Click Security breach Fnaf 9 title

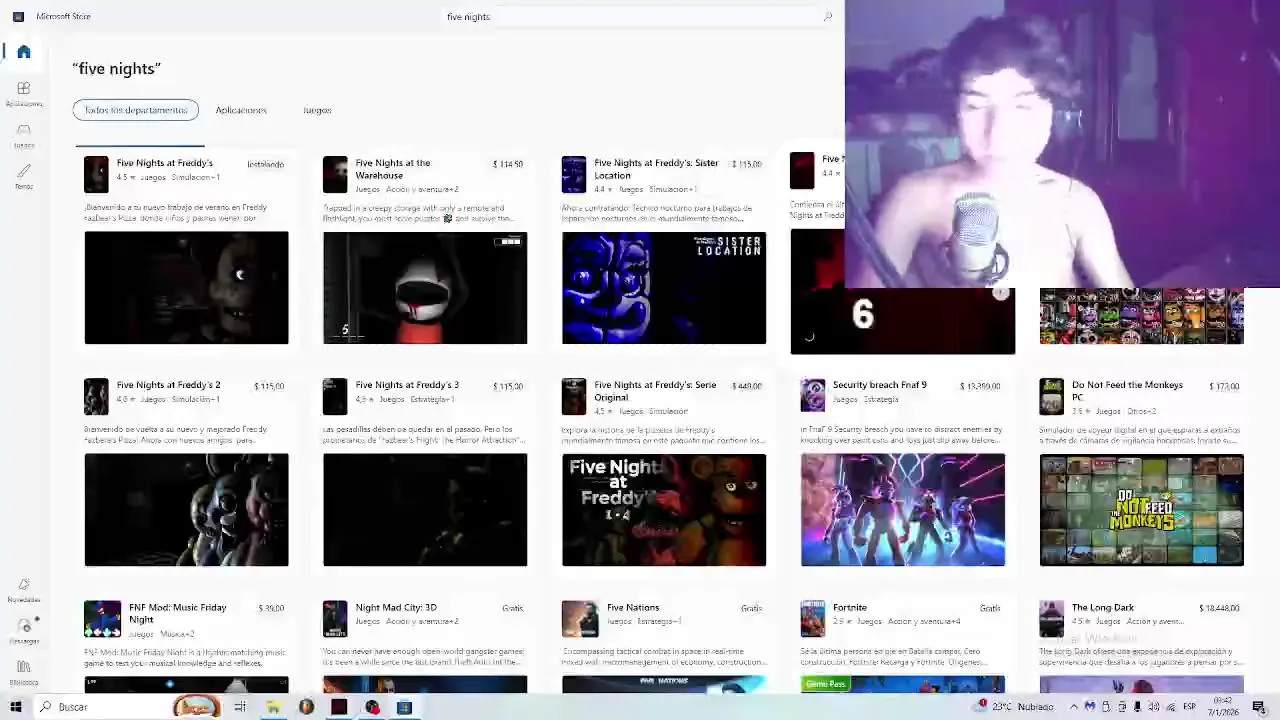point(880,385)
